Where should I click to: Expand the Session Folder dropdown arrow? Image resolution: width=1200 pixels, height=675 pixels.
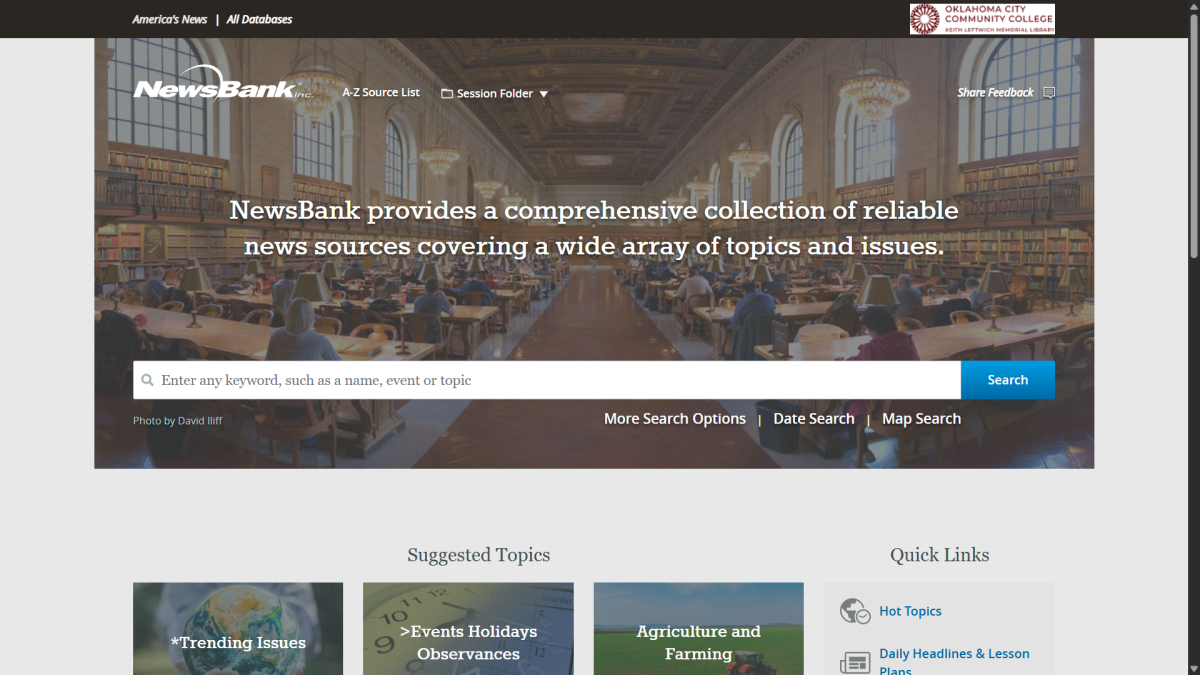(x=544, y=94)
